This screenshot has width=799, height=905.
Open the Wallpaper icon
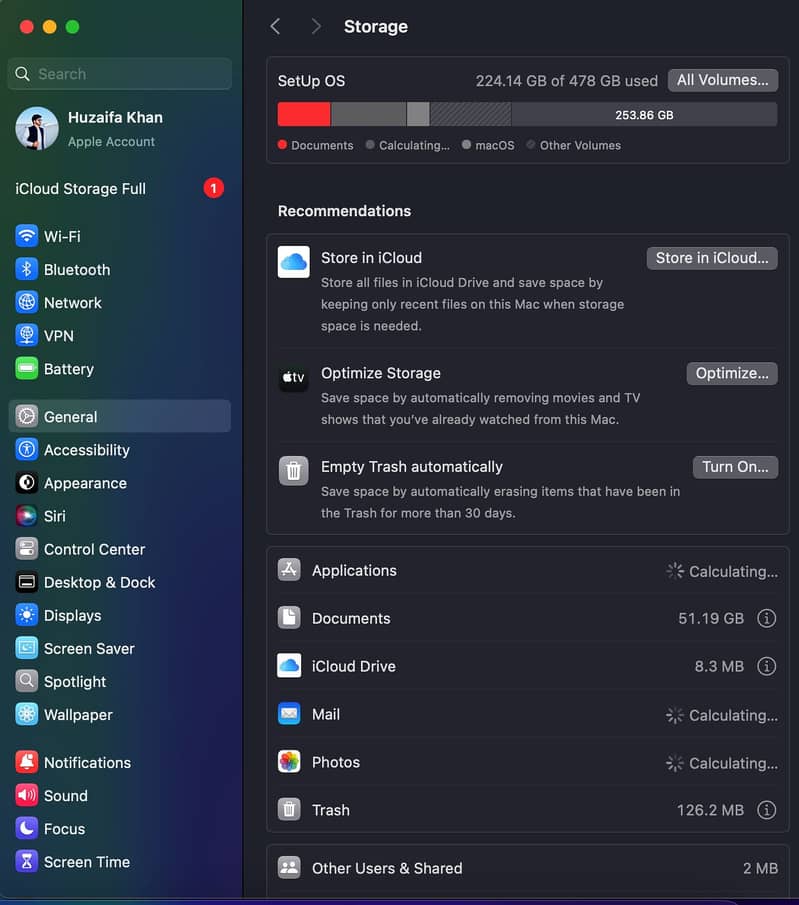click(27, 715)
